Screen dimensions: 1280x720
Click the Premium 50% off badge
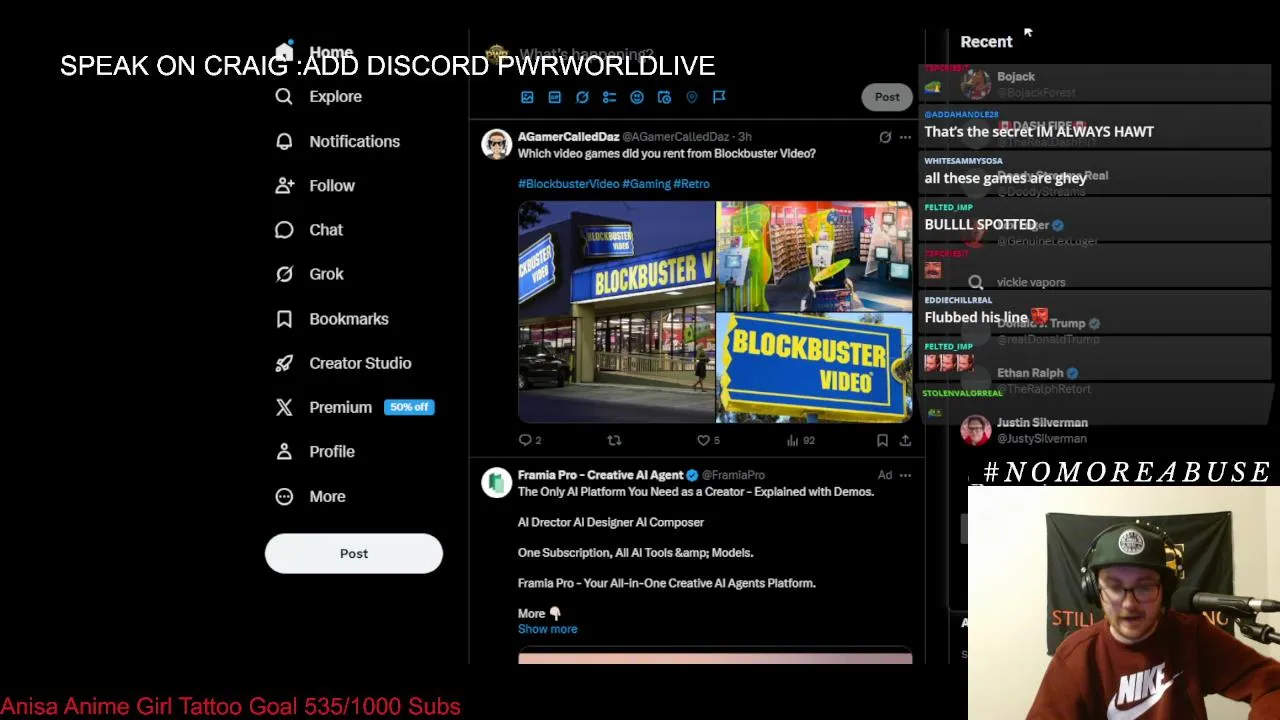pos(409,407)
